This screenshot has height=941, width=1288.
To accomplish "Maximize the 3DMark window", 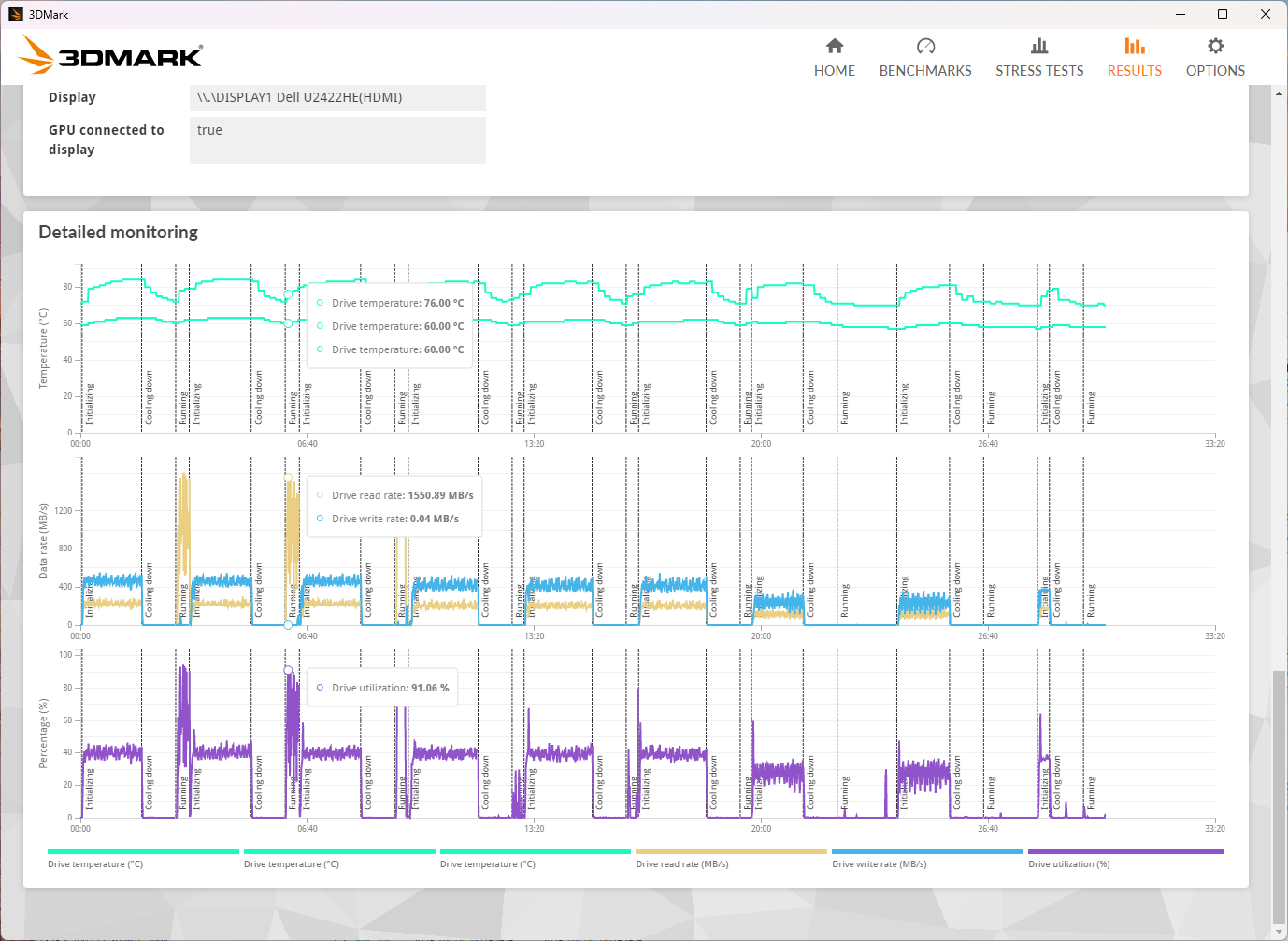I will [x=1222, y=14].
